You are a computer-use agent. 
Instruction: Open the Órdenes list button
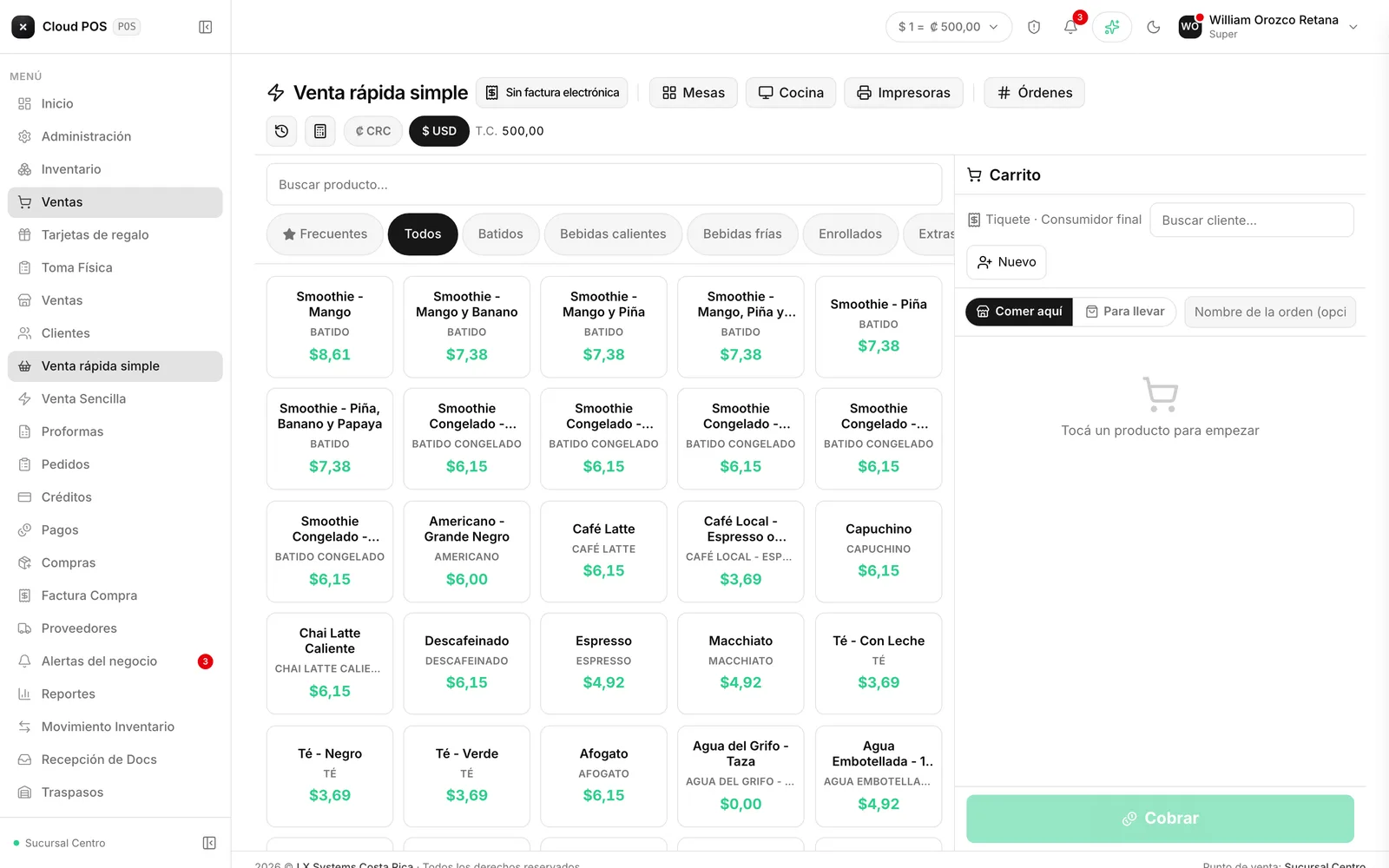pos(1035,93)
